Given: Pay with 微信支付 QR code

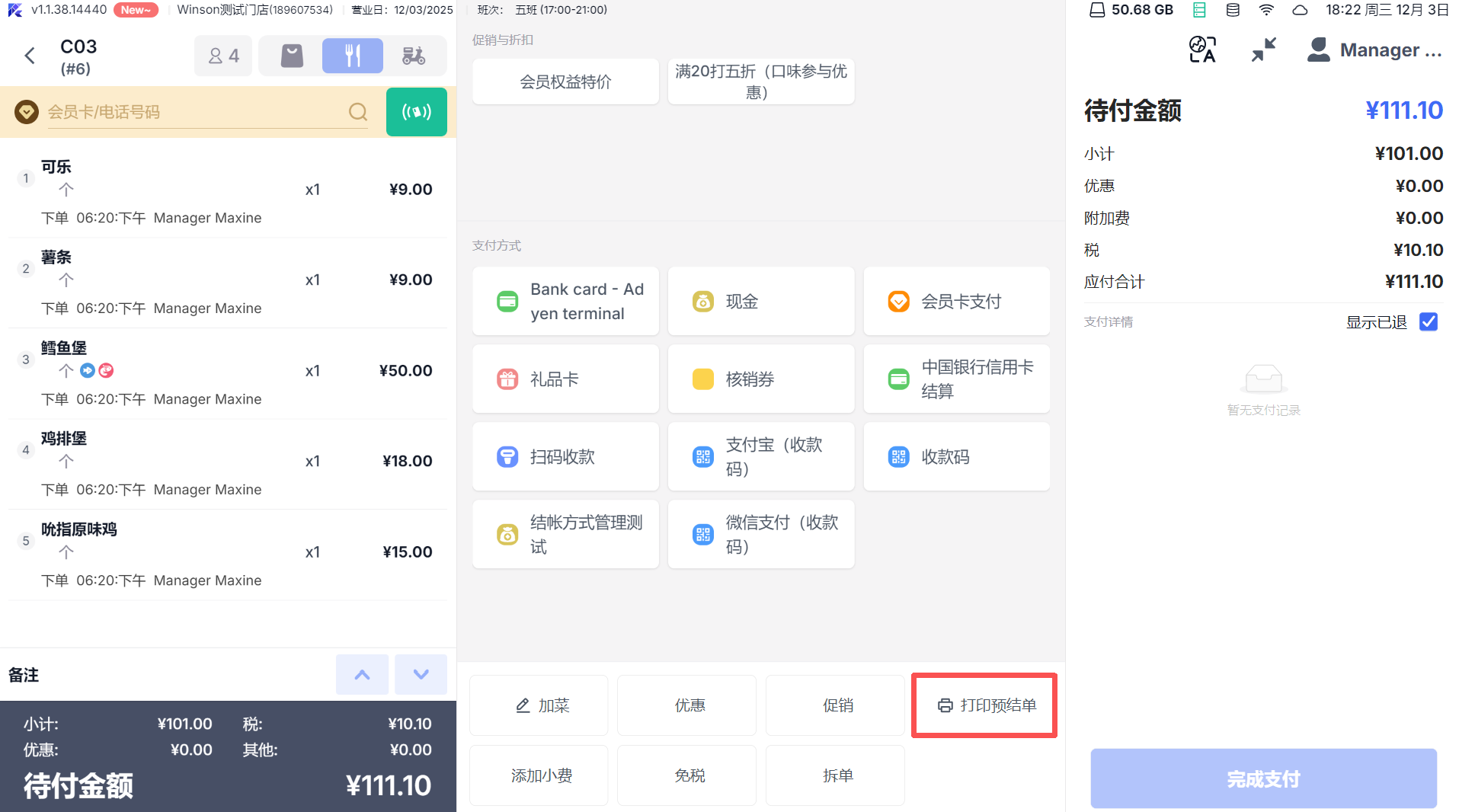Looking at the screenshot, I should coord(760,534).
